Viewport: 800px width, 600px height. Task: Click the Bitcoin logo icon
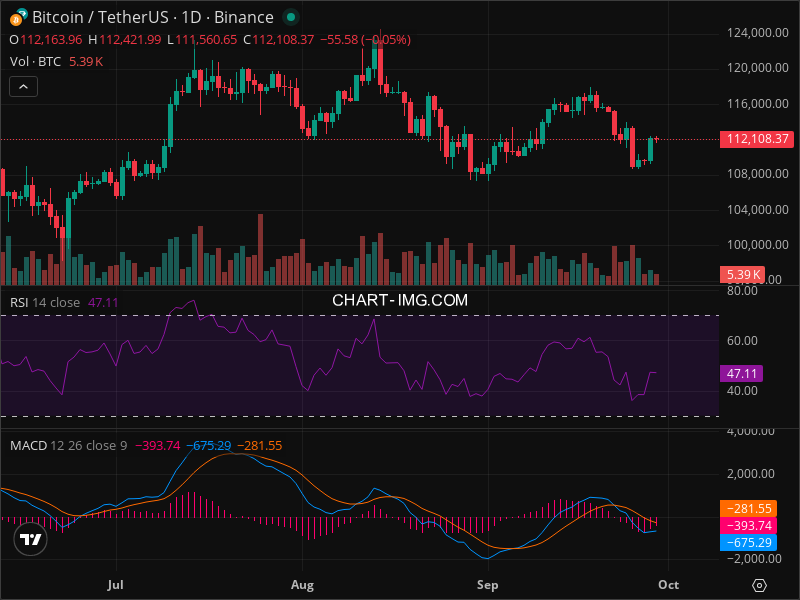[x=19, y=17]
